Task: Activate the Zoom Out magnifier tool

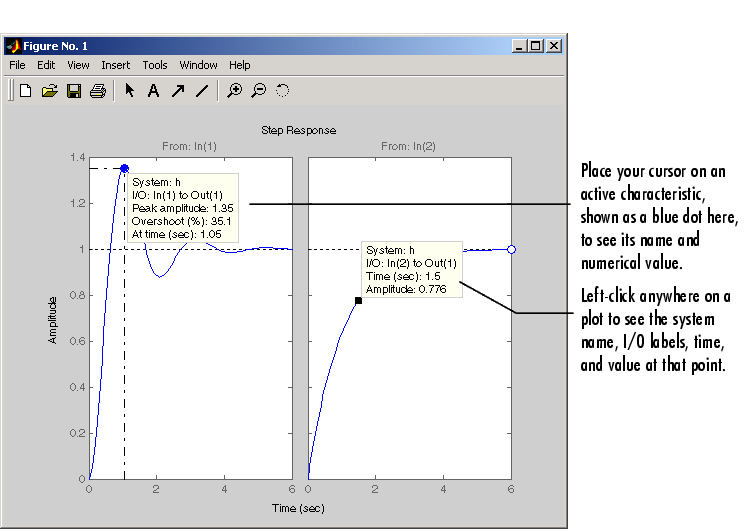Action: coord(258,90)
